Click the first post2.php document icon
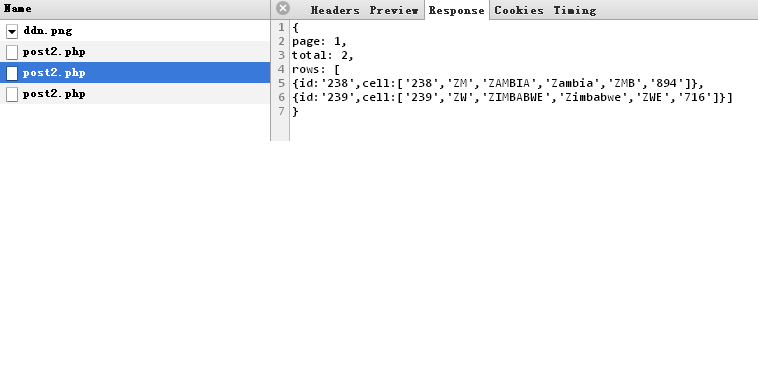The height and width of the screenshot is (384, 758). click(12, 52)
